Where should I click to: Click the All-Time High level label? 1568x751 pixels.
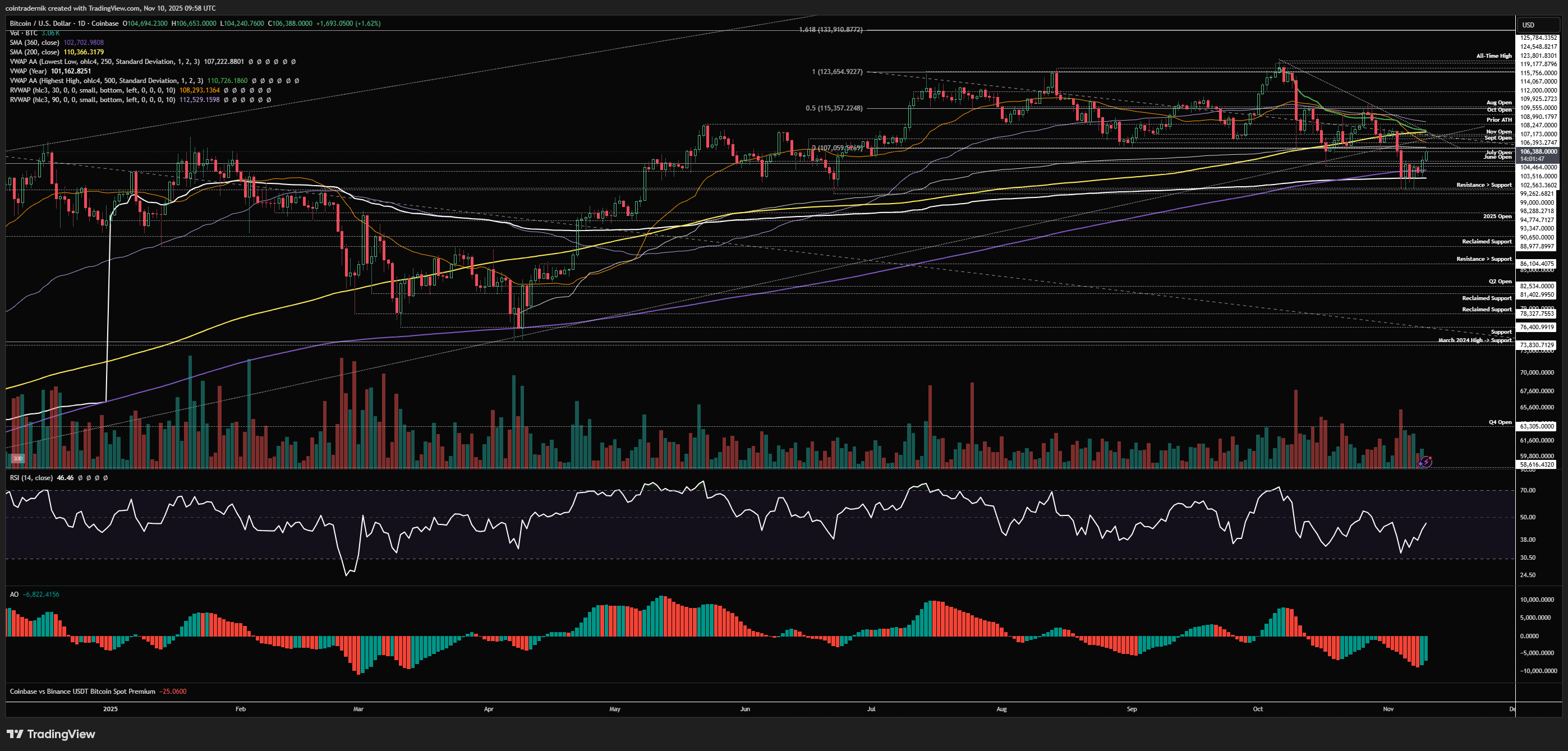(x=1493, y=56)
